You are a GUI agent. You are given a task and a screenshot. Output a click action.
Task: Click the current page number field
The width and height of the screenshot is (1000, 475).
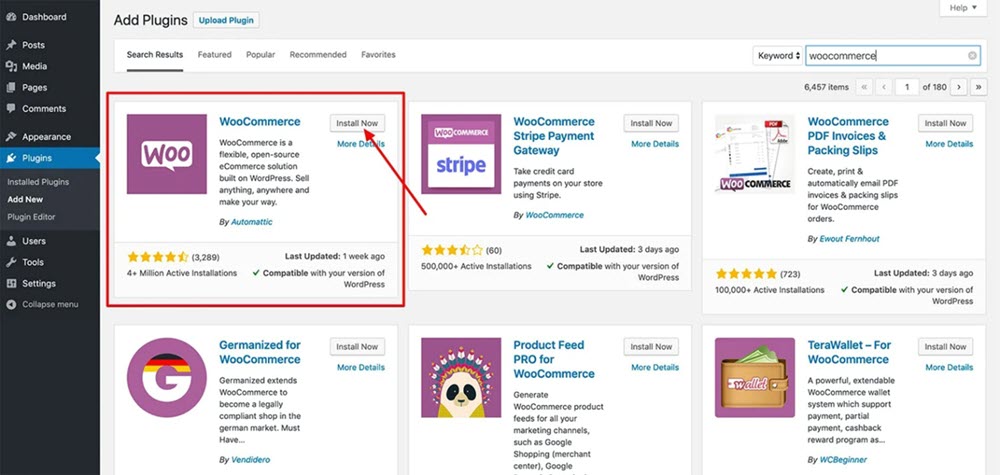point(907,87)
